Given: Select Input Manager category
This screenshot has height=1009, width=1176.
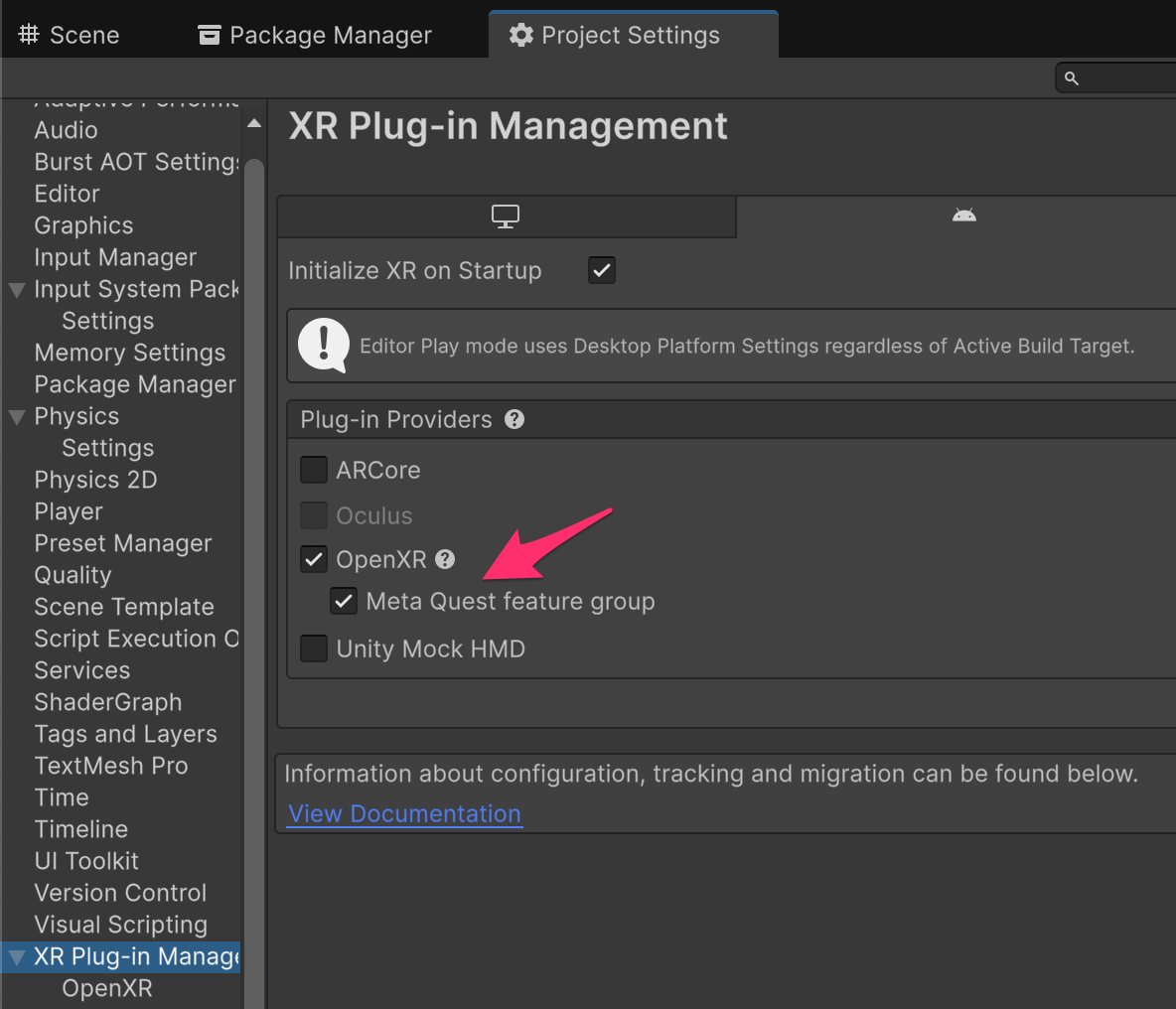Looking at the screenshot, I should tap(115, 257).
